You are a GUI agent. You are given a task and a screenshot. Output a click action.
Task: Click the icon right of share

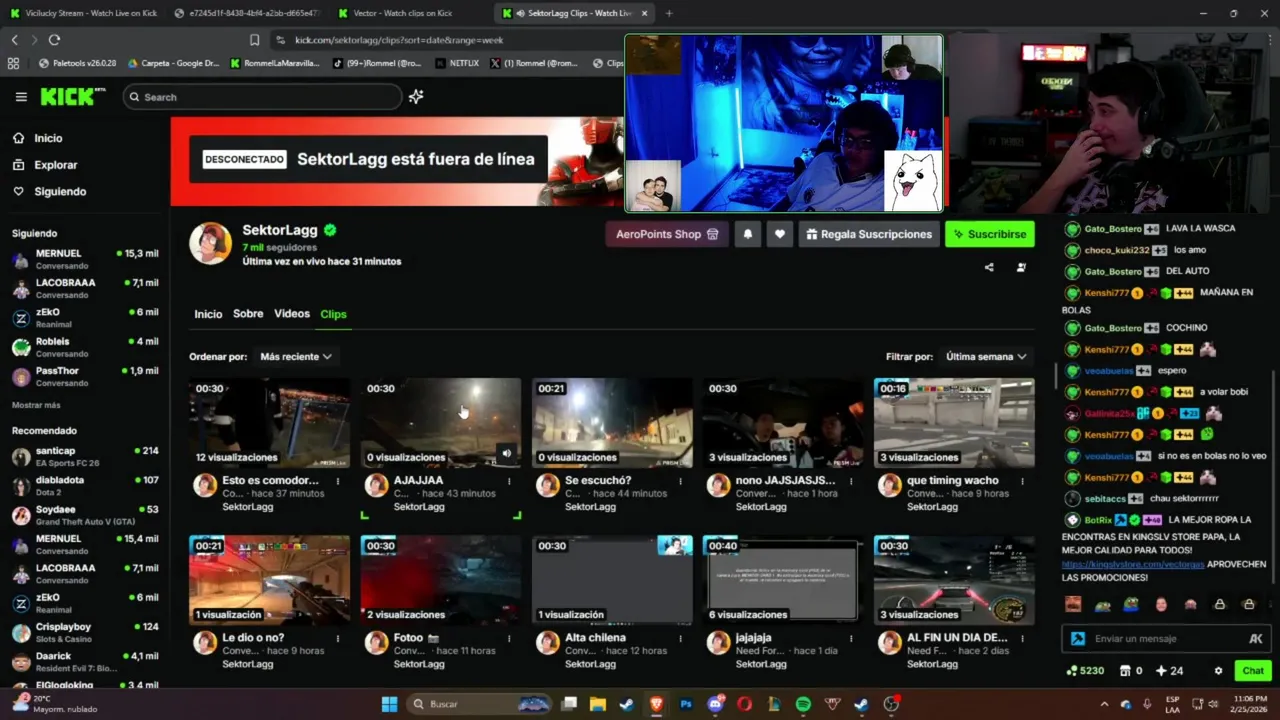1021,267
